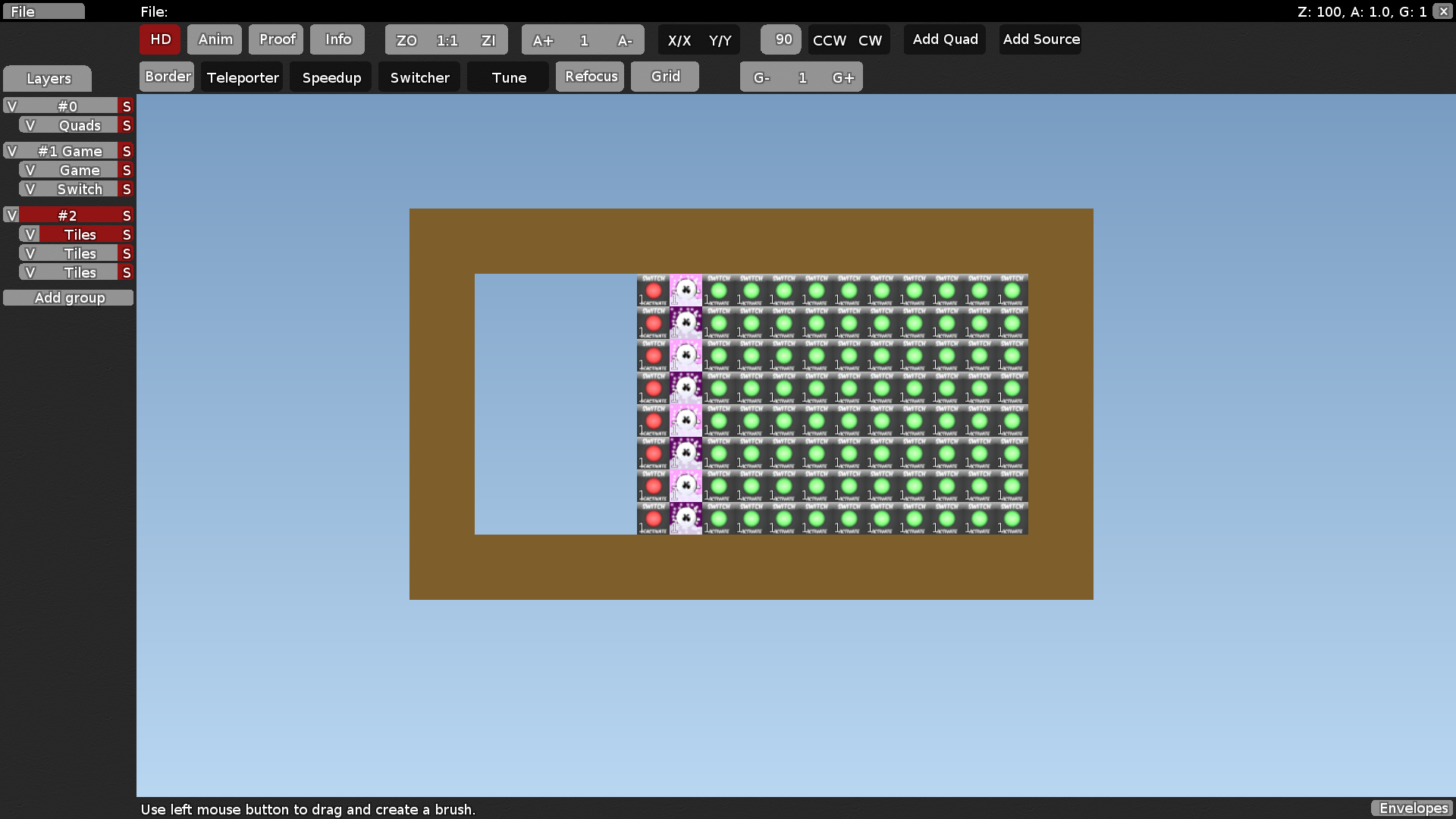Toggle HD textures mode
The height and width of the screenshot is (819, 1456).
[159, 39]
